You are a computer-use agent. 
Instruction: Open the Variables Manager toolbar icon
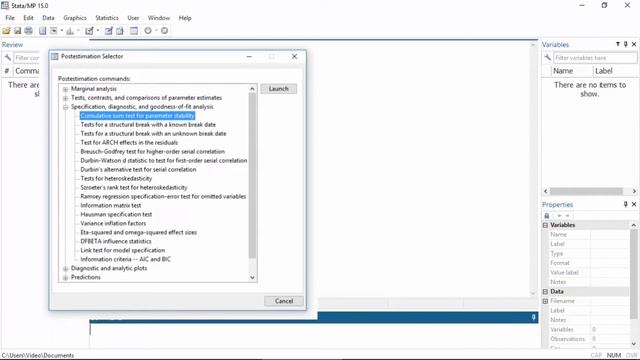134,31
